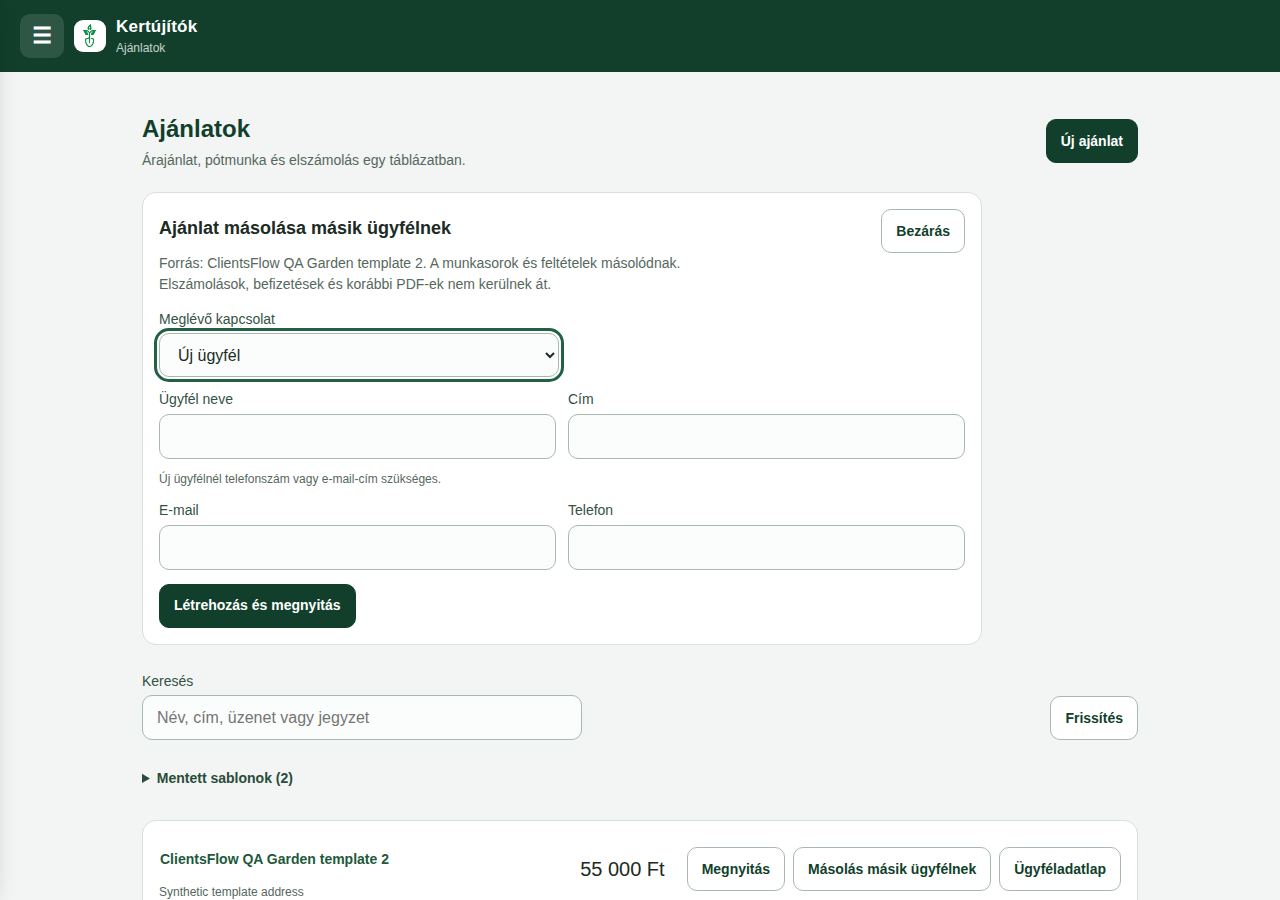Click the 55 000 Ft price value
The width and height of the screenshot is (1280, 900).
pyautogui.click(x=622, y=869)
